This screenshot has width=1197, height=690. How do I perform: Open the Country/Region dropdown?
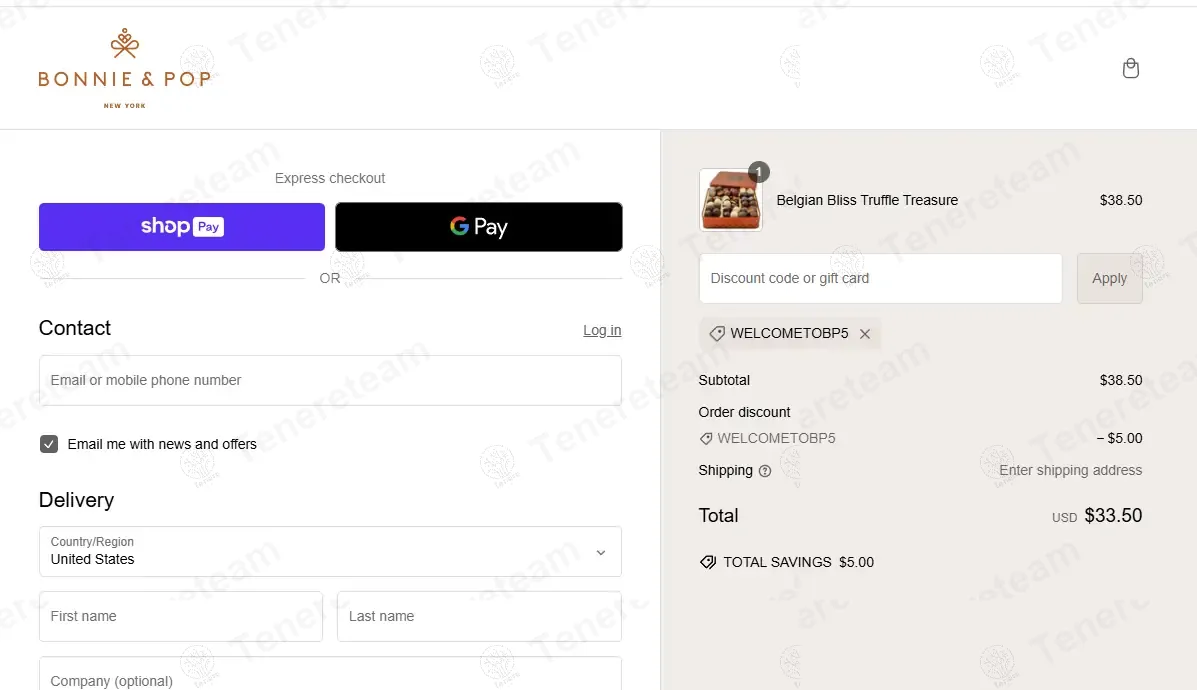coord(330,552)
